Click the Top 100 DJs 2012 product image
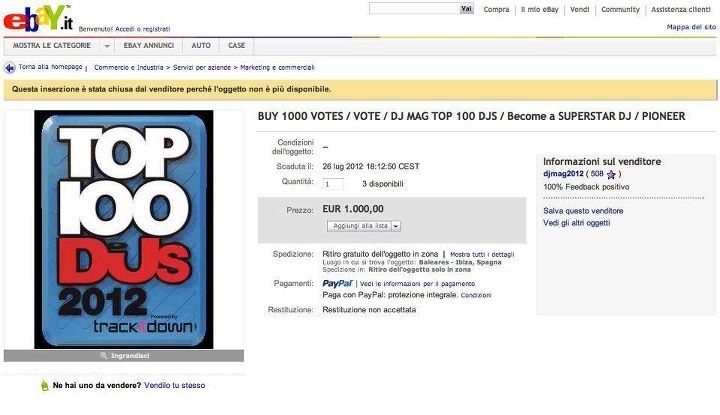The width and height of the screenshot is (720, 415). pyautogui.click(x=124, y=230)
